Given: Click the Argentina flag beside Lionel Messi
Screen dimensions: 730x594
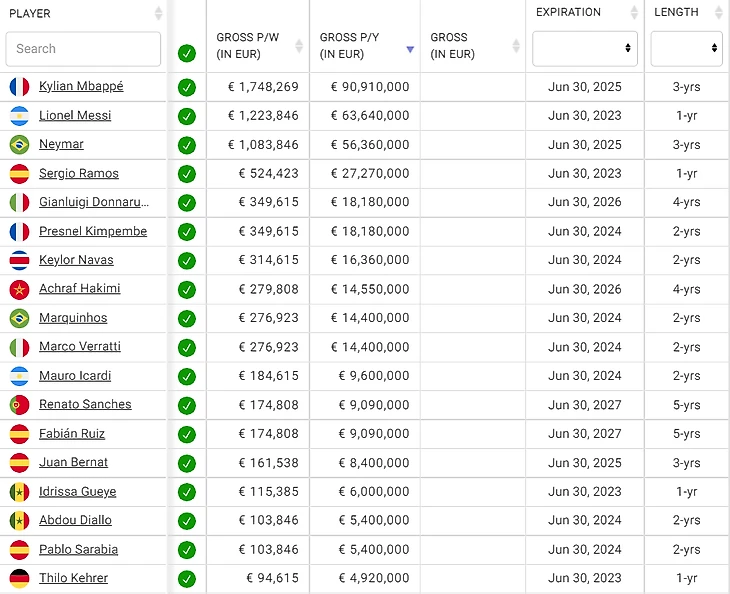Looking at the screenshot, I should click(19, 116).
